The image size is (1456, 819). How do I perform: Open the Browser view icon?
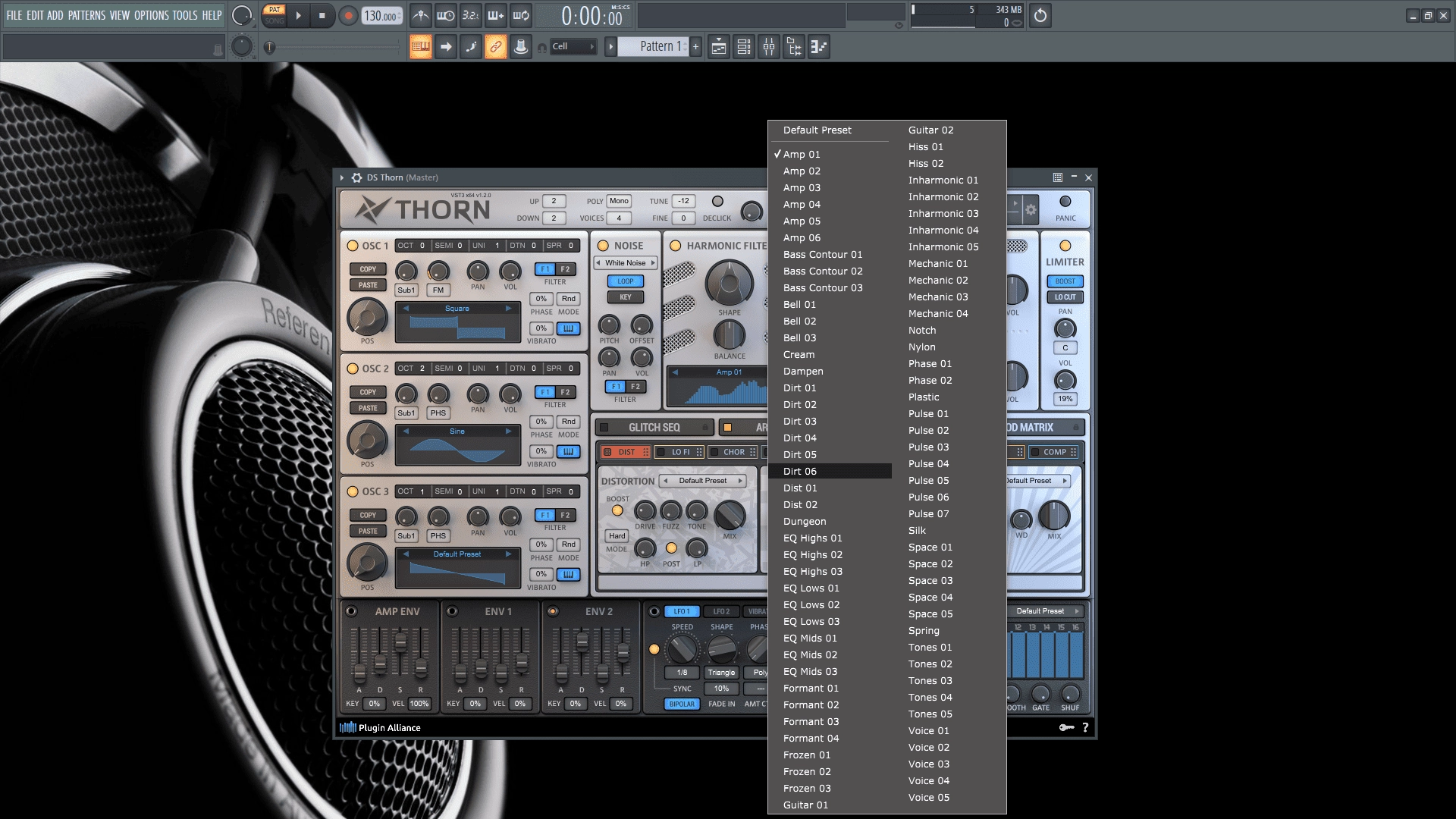coord(794,47)
